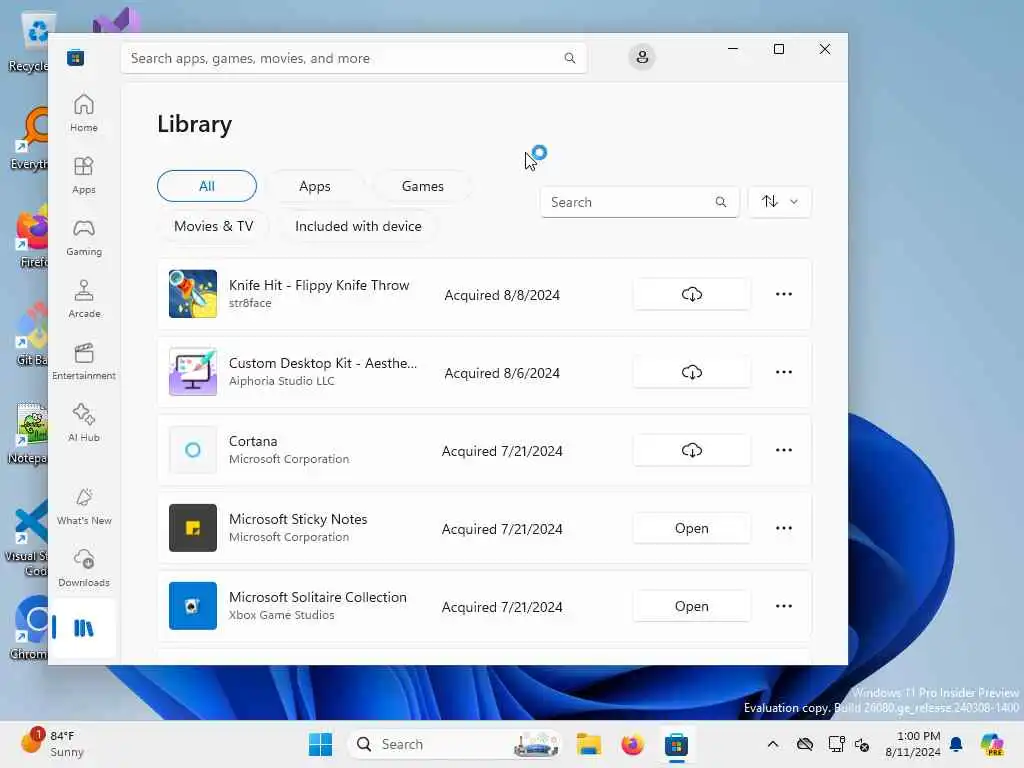Select the Included with device filter
This screenshot has width=1024, height=768.
pos(359,226)
